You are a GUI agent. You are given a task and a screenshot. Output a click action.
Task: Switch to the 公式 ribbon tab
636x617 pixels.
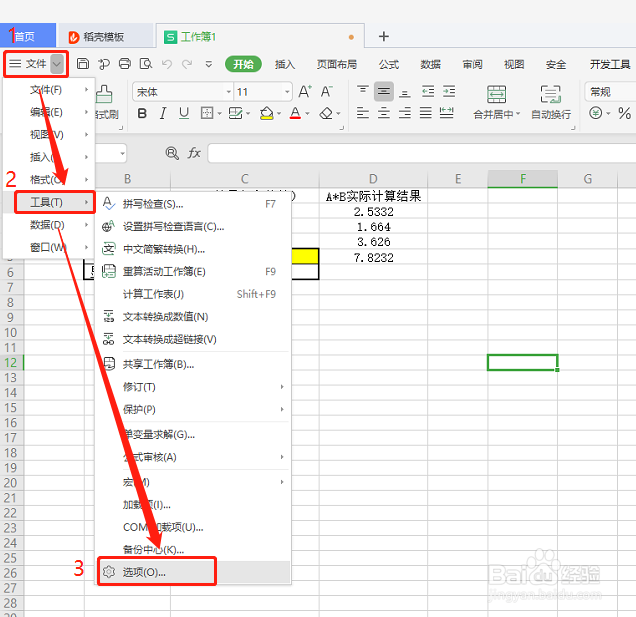(389, 64)
